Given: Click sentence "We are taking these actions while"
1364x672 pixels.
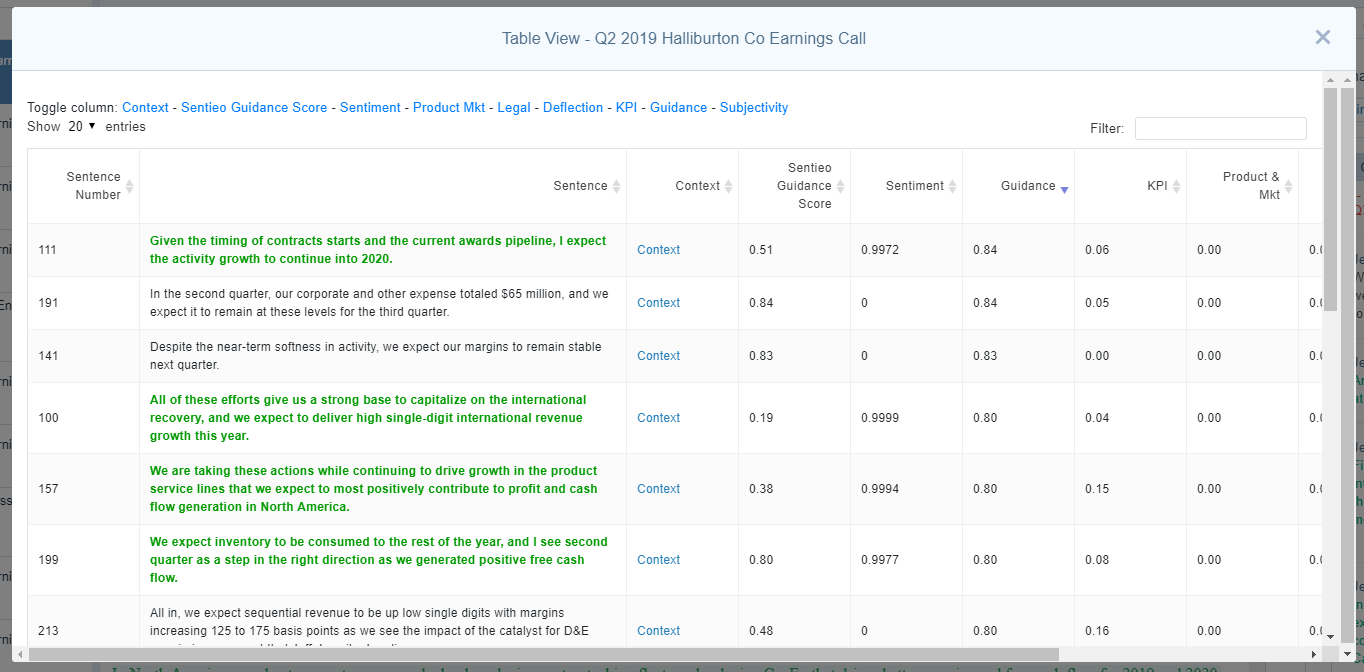Looking at the screenshot, I should (x=374, y=489).
